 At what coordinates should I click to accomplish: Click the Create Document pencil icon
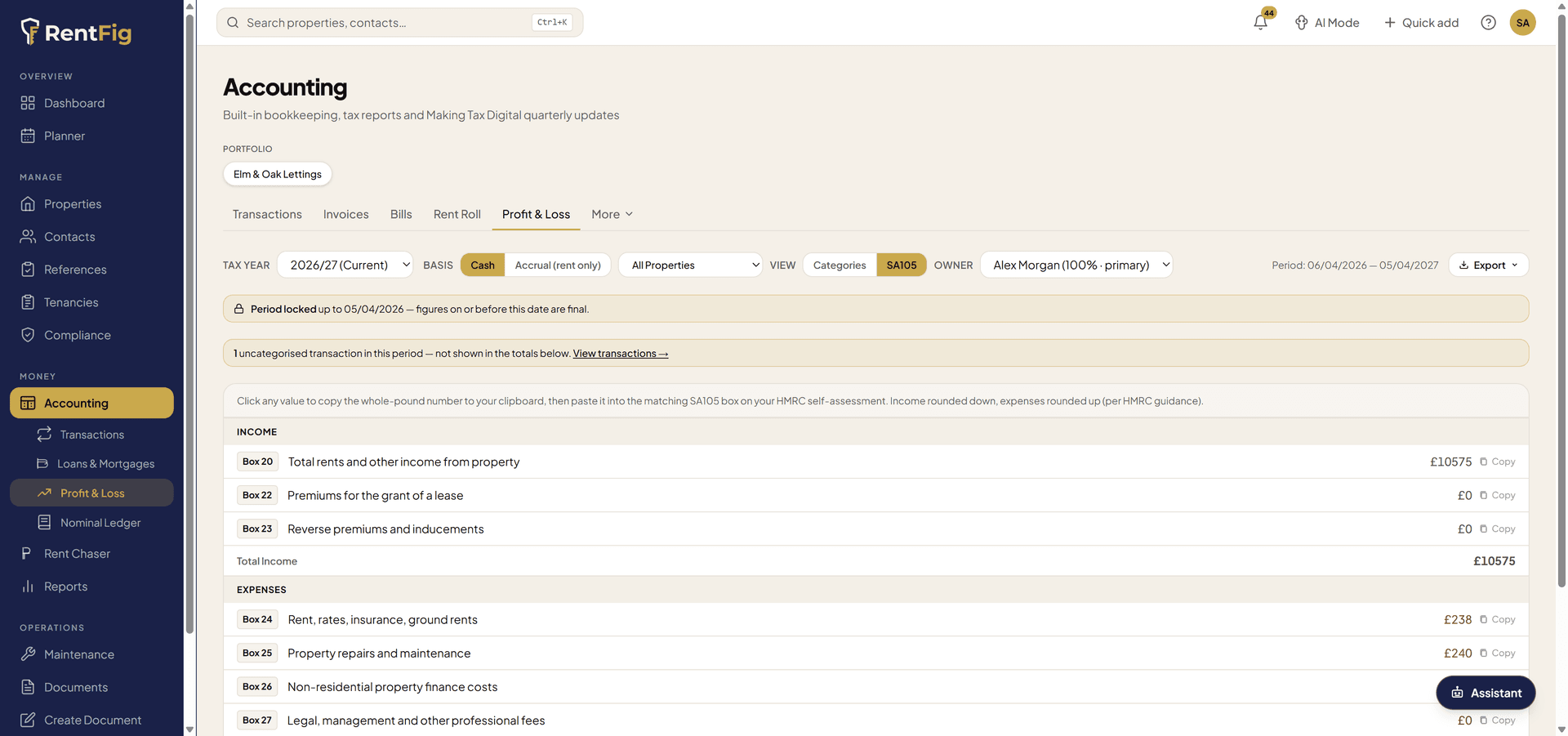[x=28, y=720]
